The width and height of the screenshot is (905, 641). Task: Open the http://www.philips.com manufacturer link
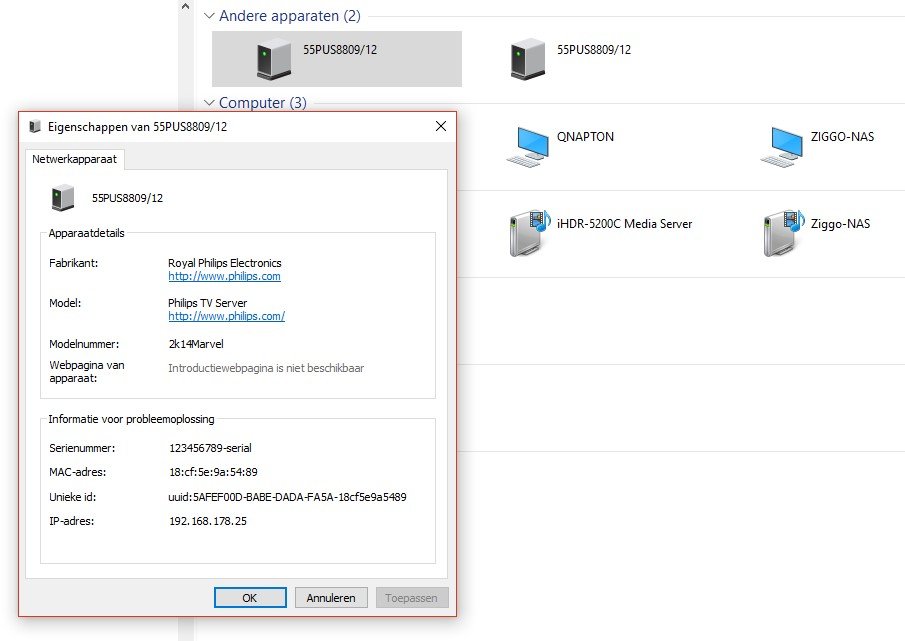point(225,276)
